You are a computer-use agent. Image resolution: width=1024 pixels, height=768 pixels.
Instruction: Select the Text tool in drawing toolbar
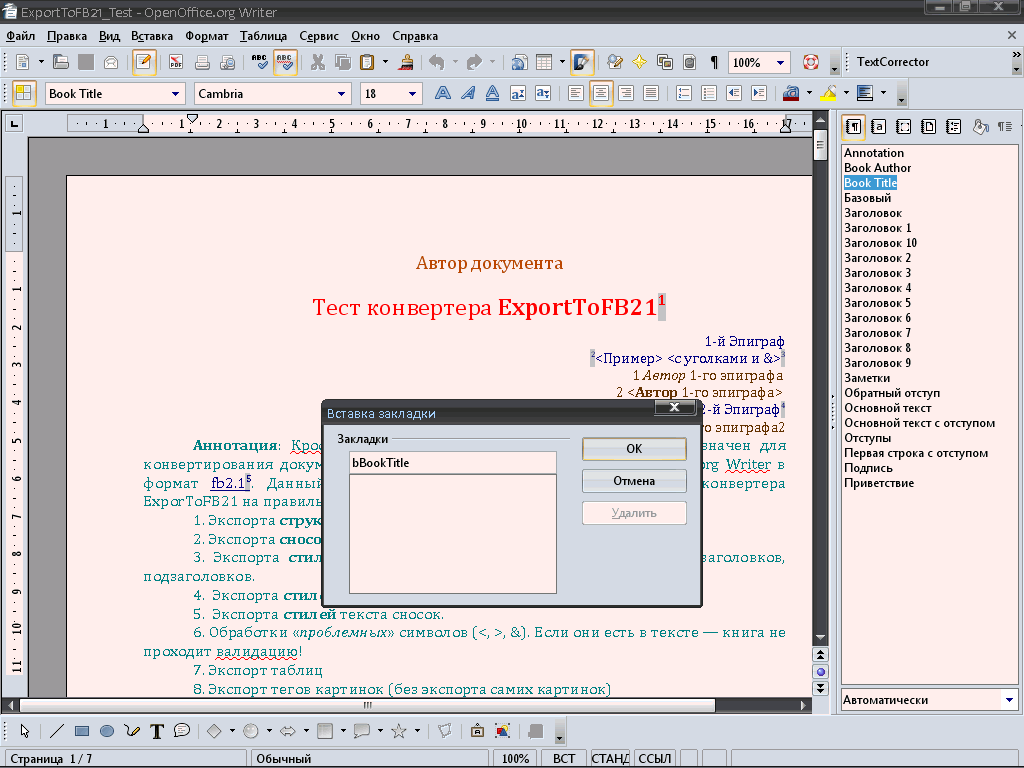tap(157, 731)
